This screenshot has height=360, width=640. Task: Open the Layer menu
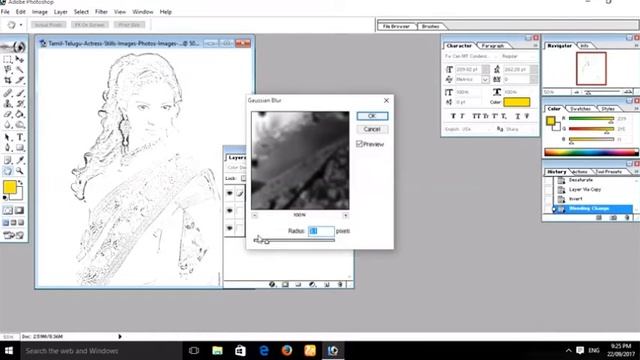(60, 12)
